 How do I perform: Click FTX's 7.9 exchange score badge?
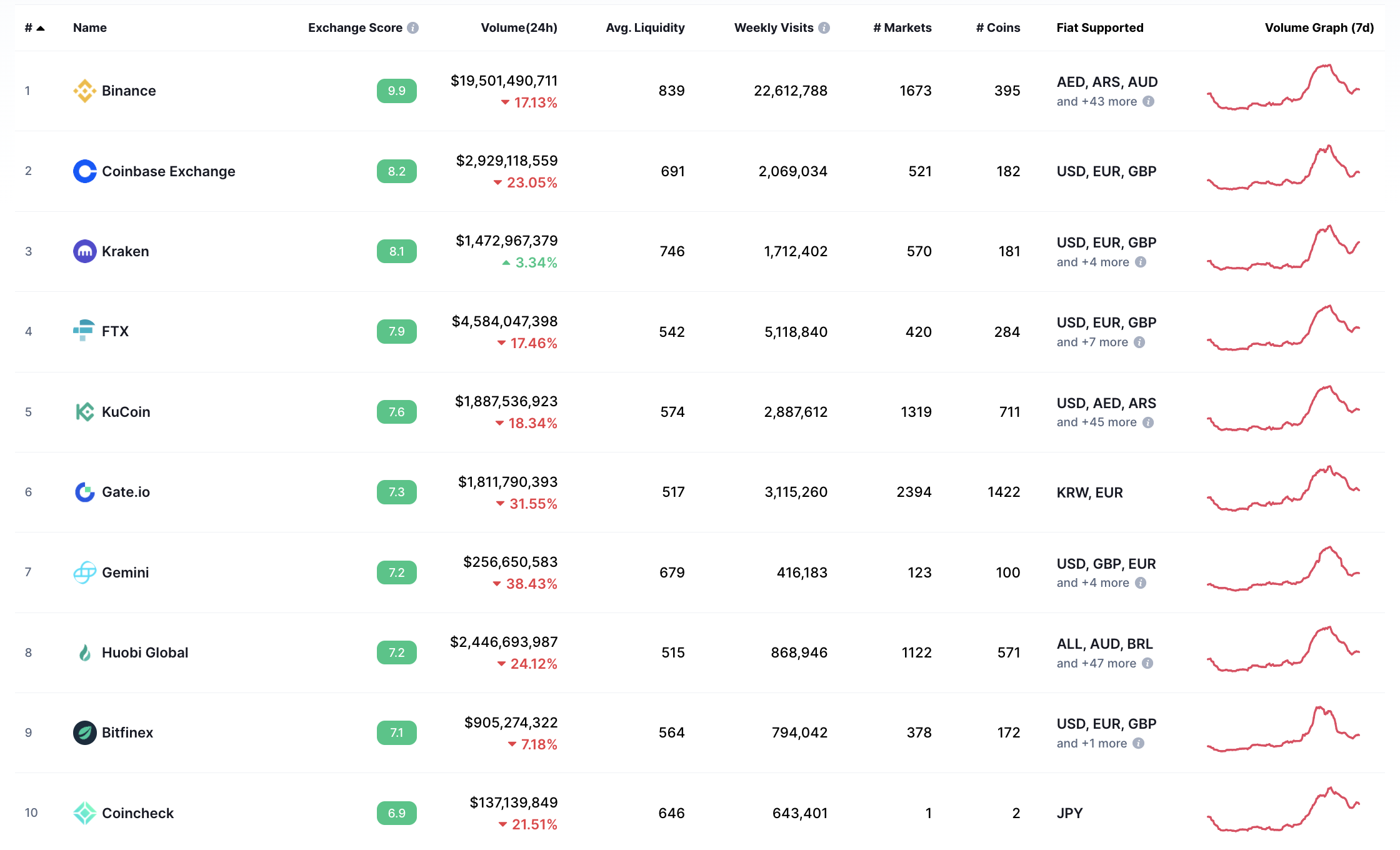[x=397, y=331]
